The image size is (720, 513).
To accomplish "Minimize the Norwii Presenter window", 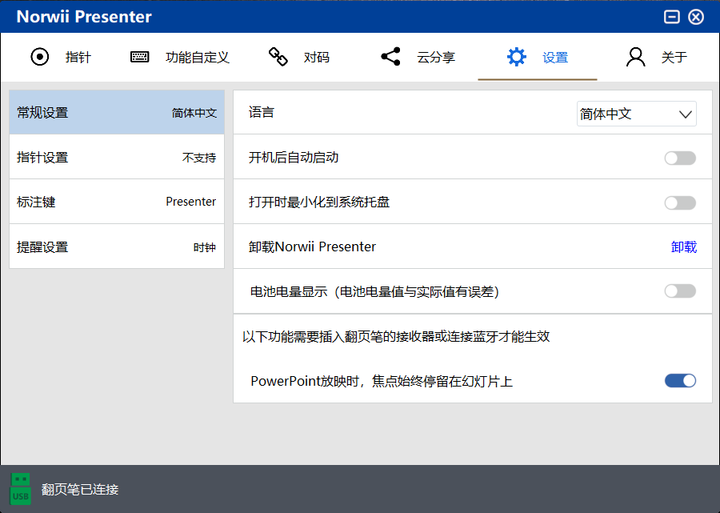I will pos(672,17).
